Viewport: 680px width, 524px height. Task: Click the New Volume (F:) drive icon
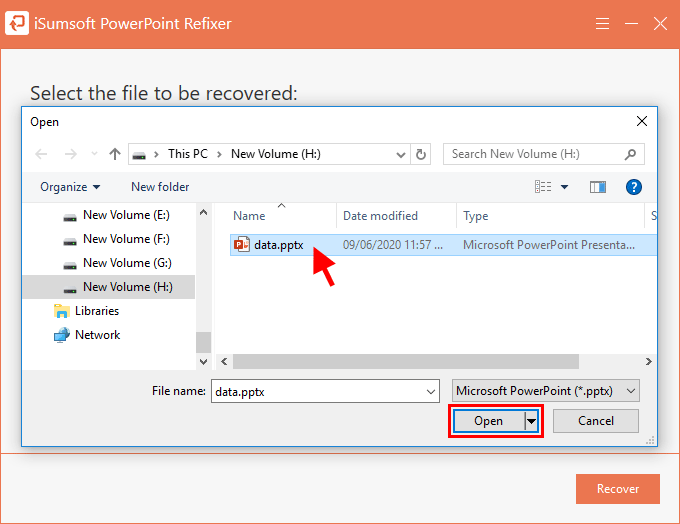[70, 241]
